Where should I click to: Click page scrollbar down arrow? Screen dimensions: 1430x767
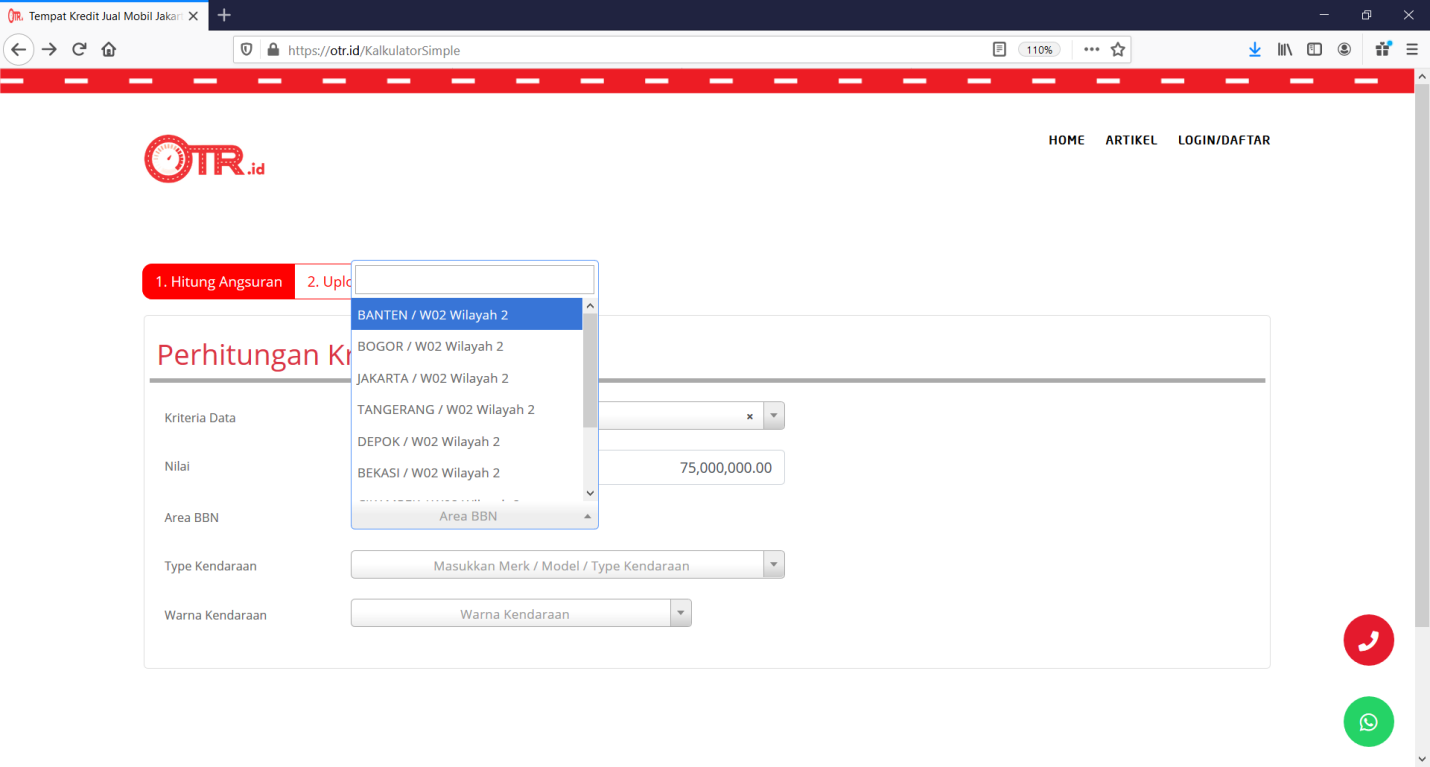click(x=1422, y=759)
